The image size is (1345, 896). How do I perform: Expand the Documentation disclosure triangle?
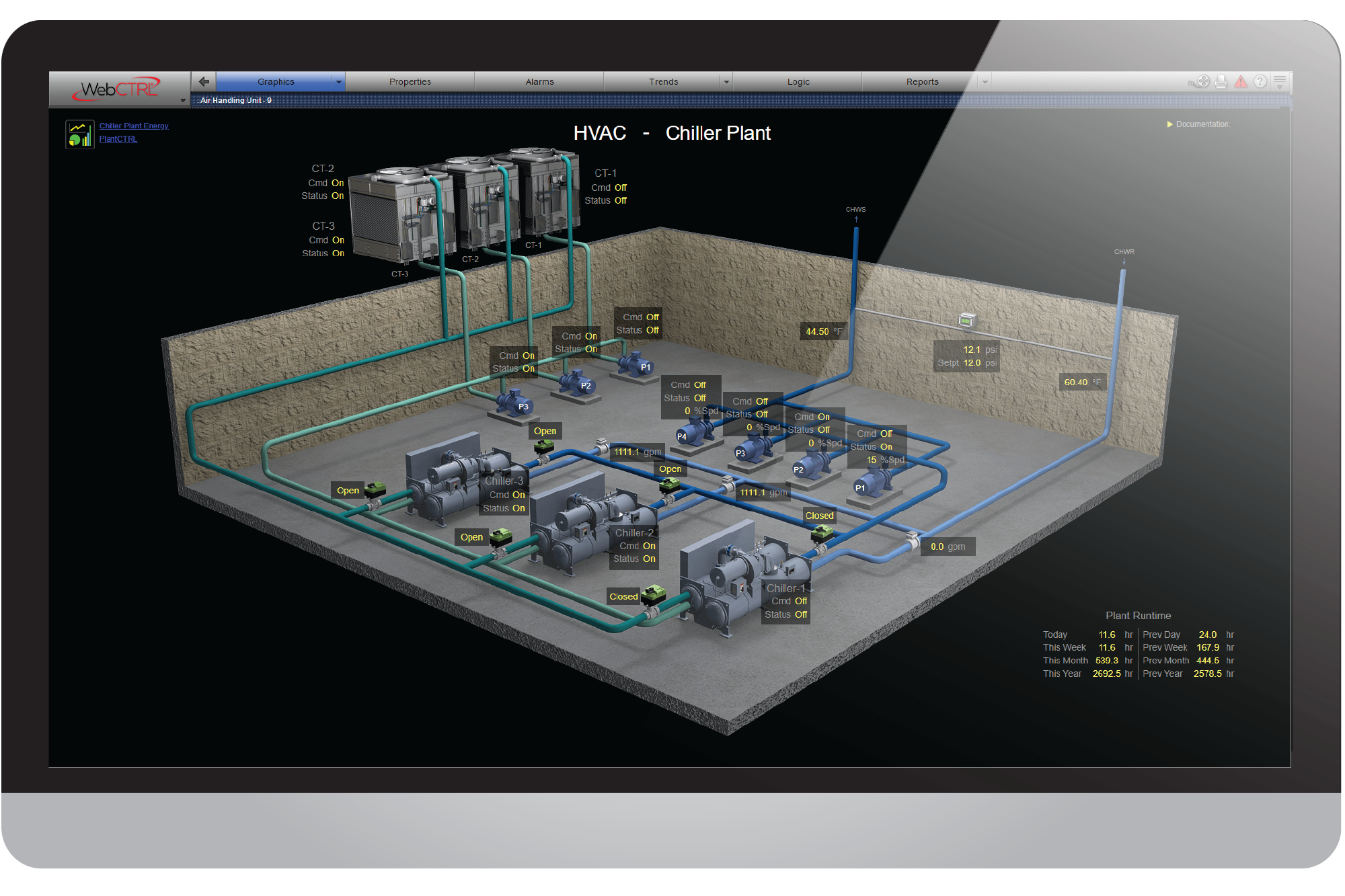click(1169, 124)
